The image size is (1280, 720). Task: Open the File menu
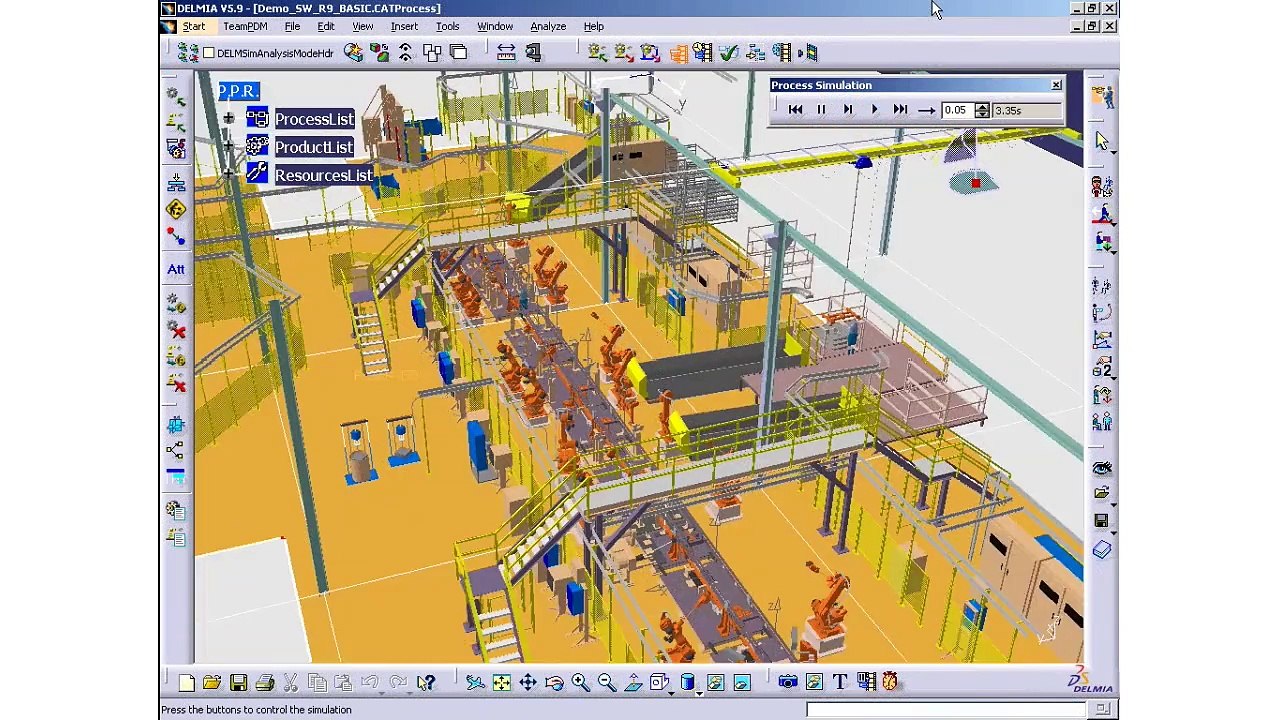tap(292, 26)
